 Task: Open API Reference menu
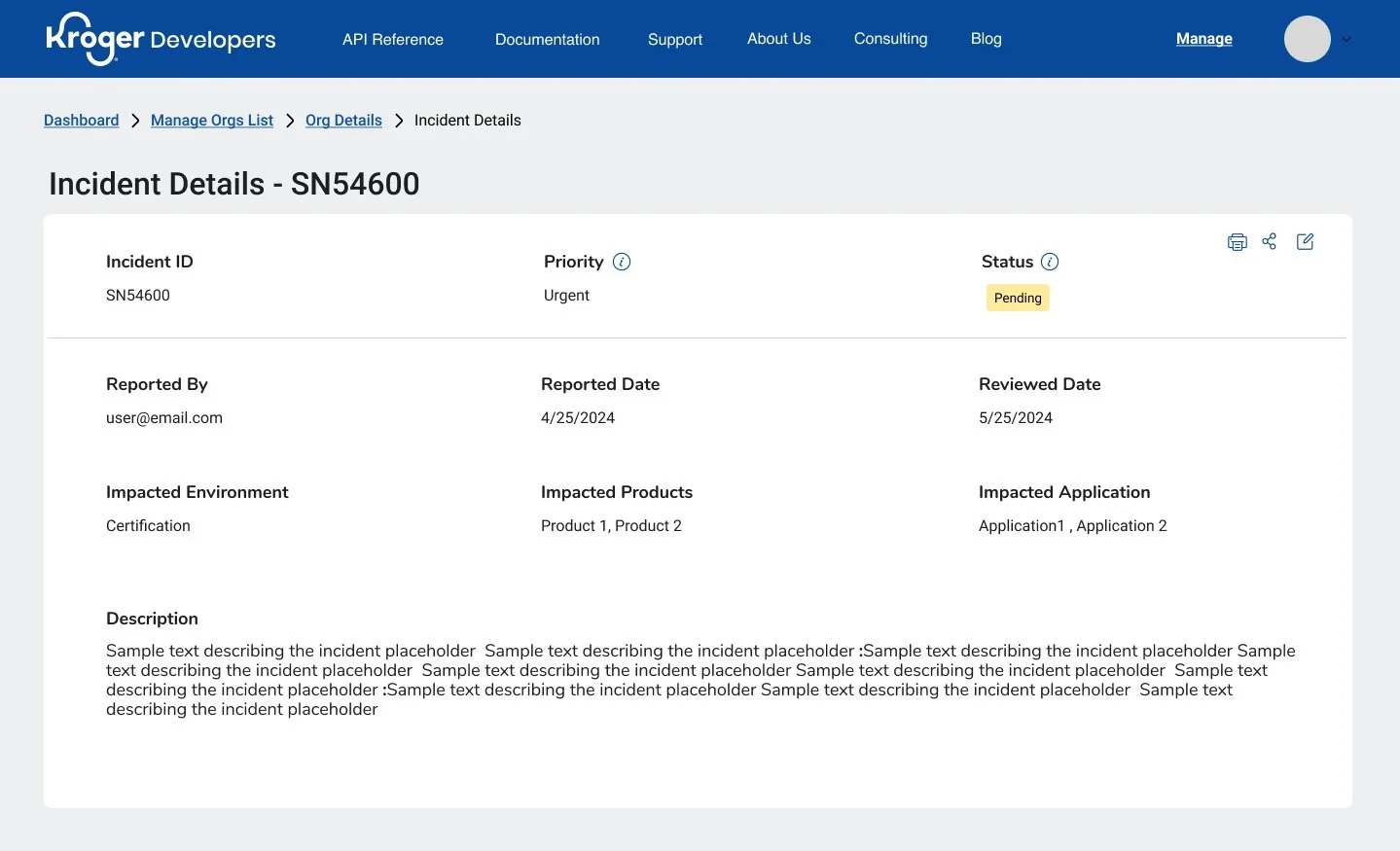[x=393, y=39]
